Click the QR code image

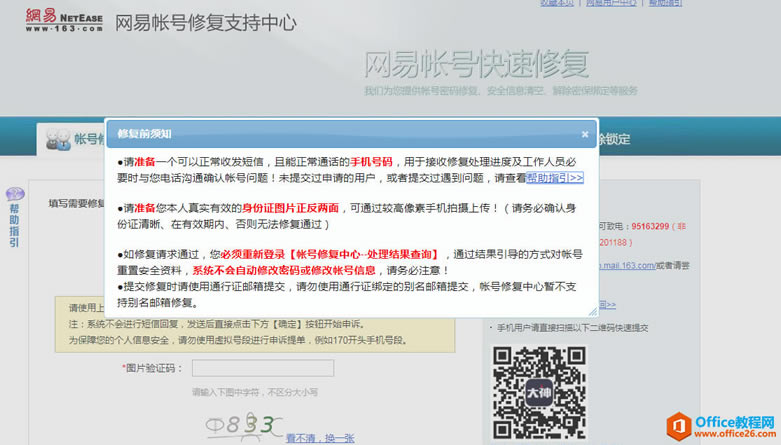point(539,393)
